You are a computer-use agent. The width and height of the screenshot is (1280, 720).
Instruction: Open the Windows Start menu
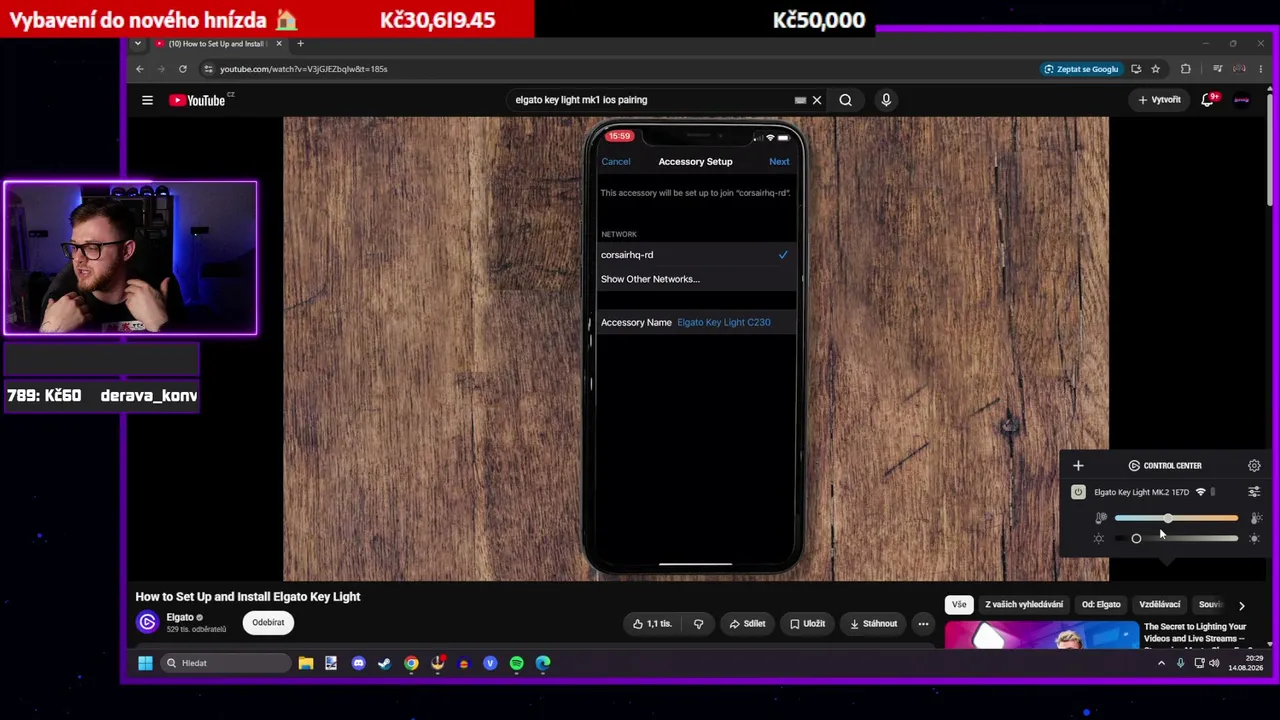pyautogui.click(x=145, y=663)
